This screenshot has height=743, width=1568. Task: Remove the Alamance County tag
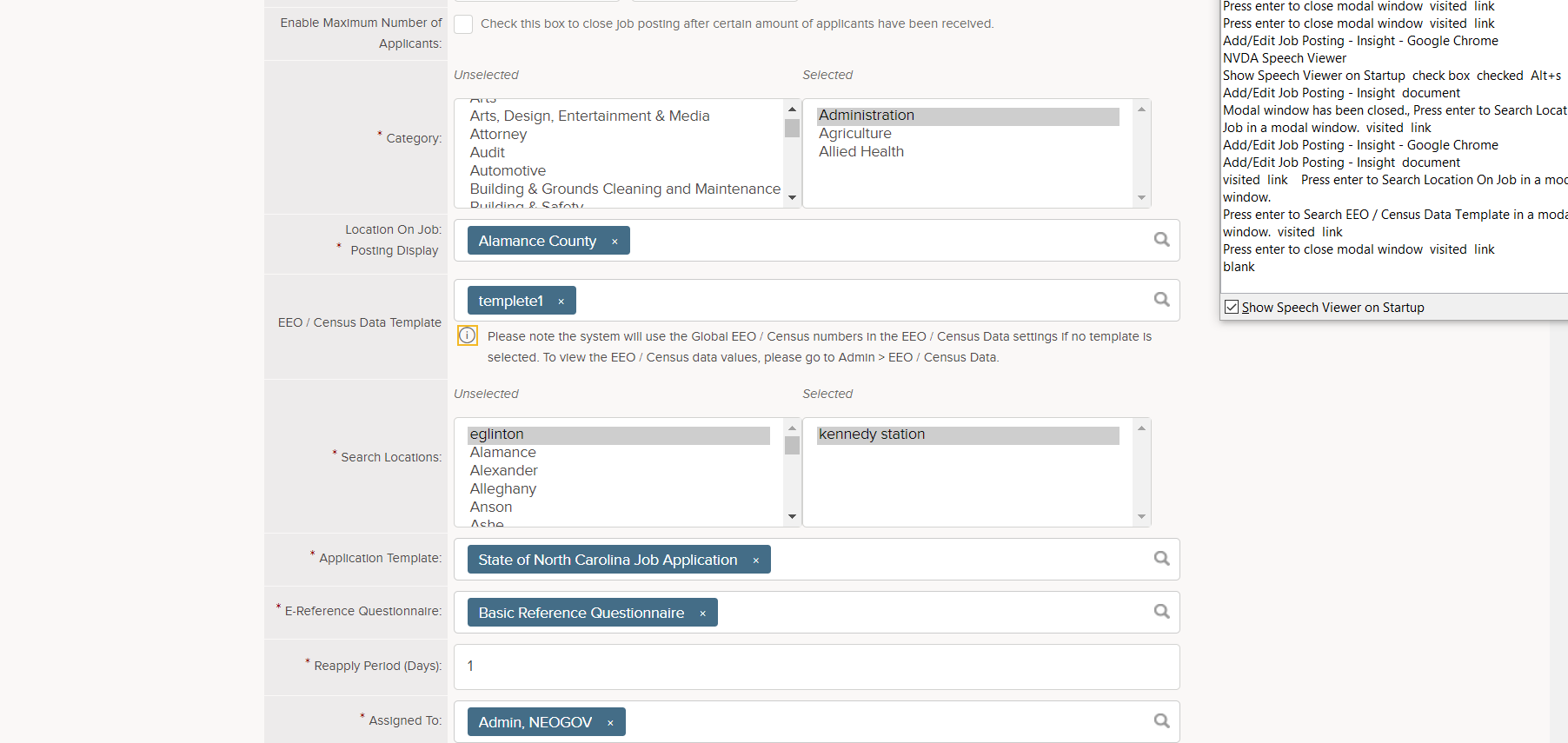615,242
